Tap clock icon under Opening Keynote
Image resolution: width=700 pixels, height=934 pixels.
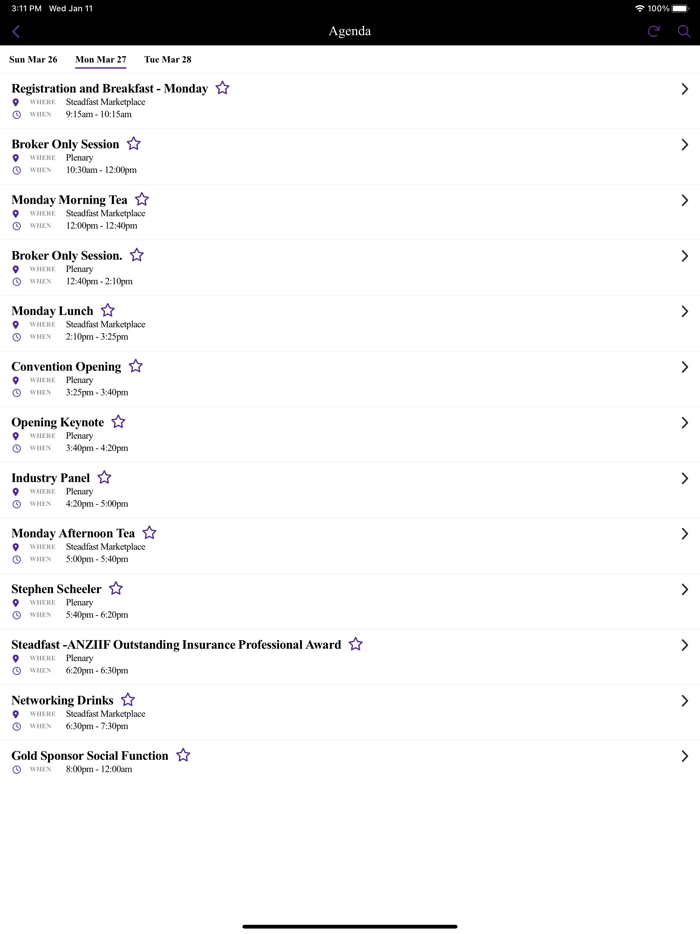16,449
